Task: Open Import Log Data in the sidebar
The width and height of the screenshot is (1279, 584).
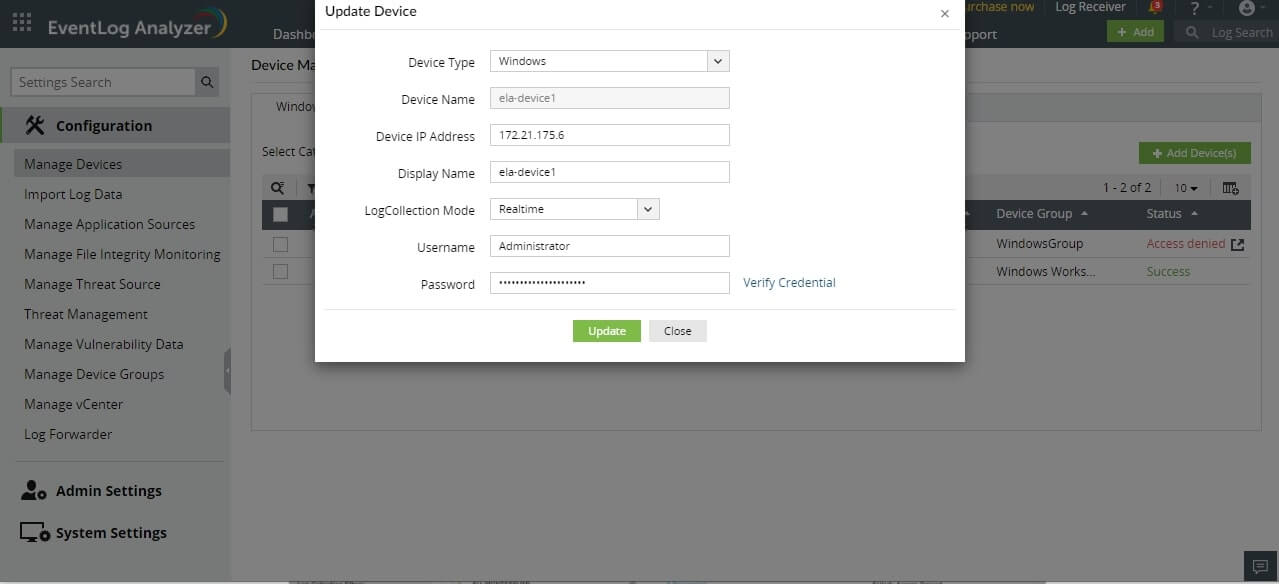Action: [73, 194]
